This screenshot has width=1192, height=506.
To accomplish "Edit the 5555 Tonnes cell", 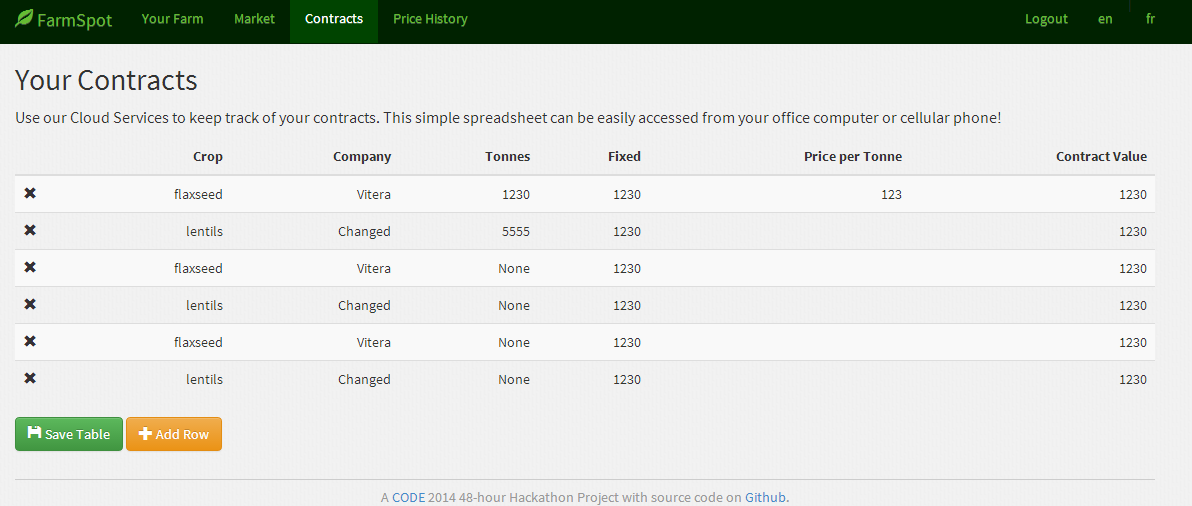I will coord(515,232).
